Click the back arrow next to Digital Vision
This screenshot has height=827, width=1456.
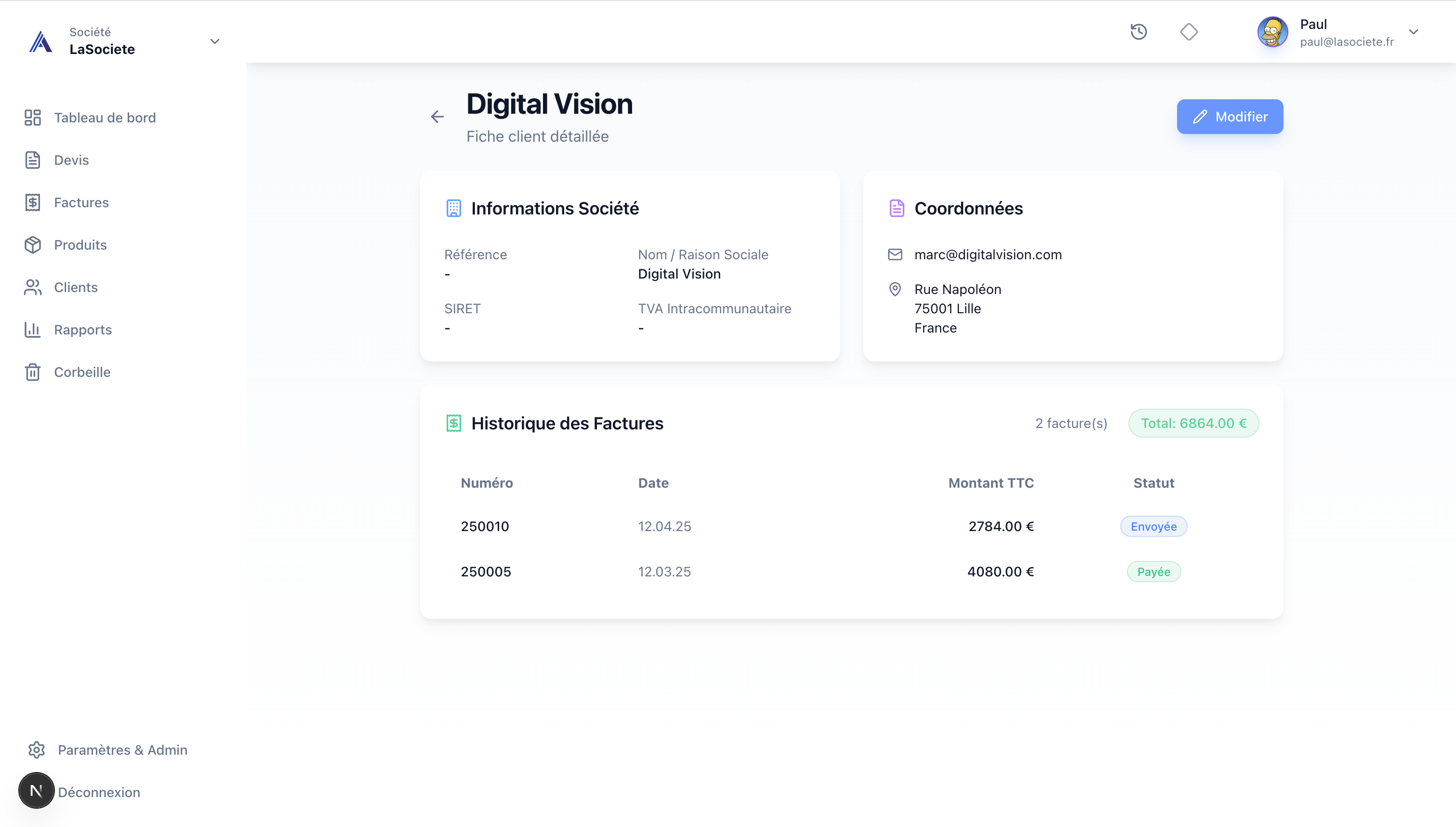437,117
